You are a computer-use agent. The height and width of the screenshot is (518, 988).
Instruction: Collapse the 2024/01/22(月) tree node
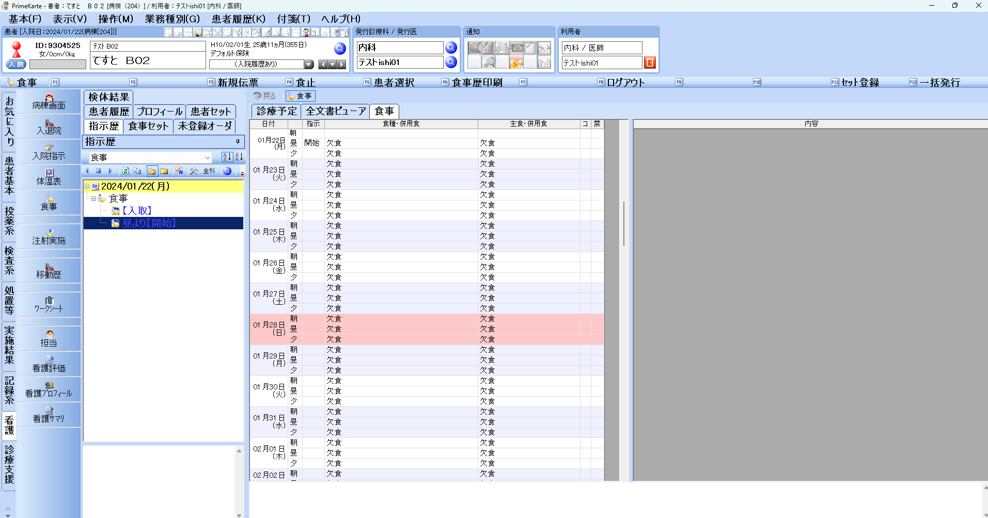click(88, 187)
